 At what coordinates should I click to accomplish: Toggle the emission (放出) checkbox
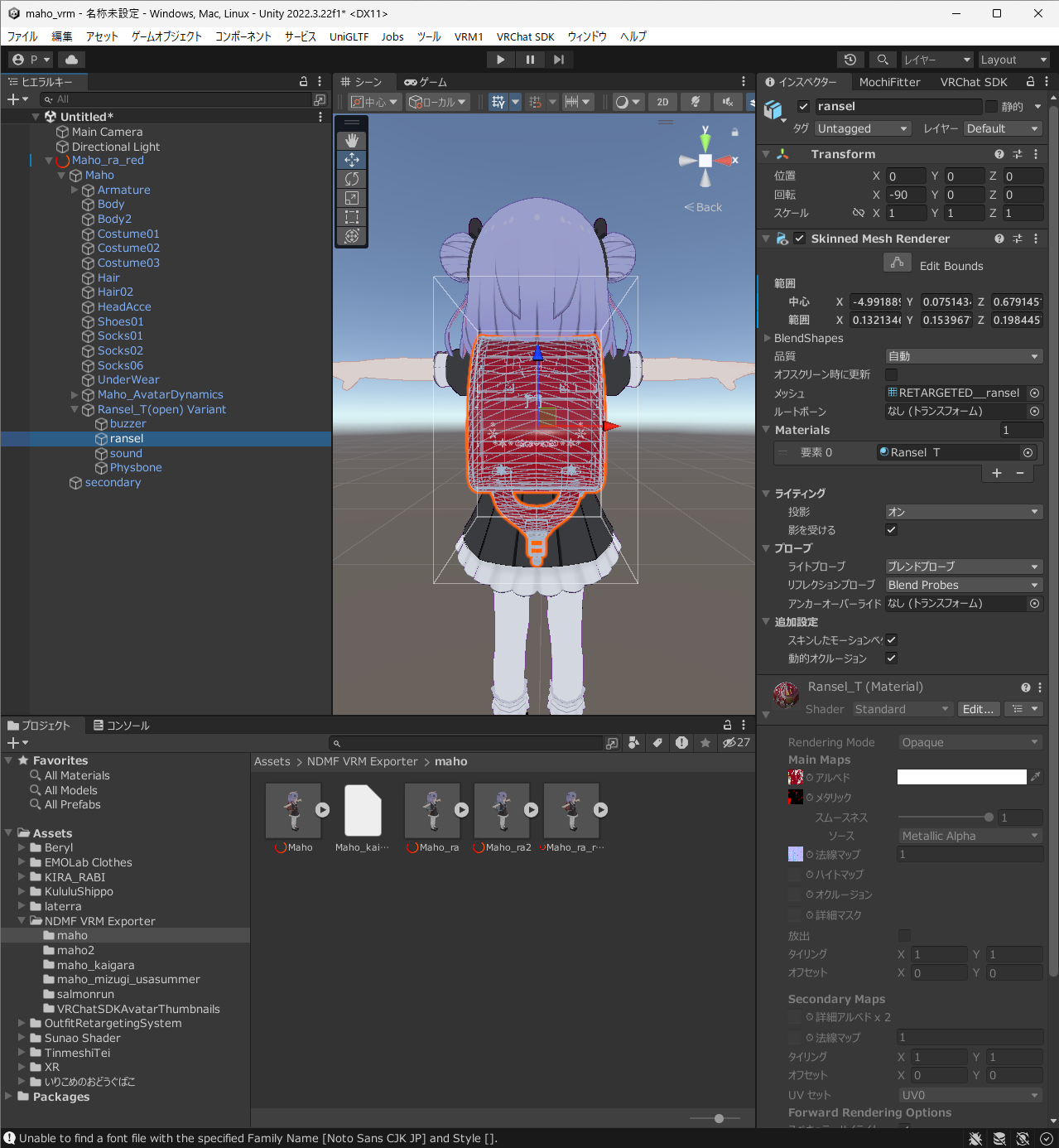[x=904, y=936]
